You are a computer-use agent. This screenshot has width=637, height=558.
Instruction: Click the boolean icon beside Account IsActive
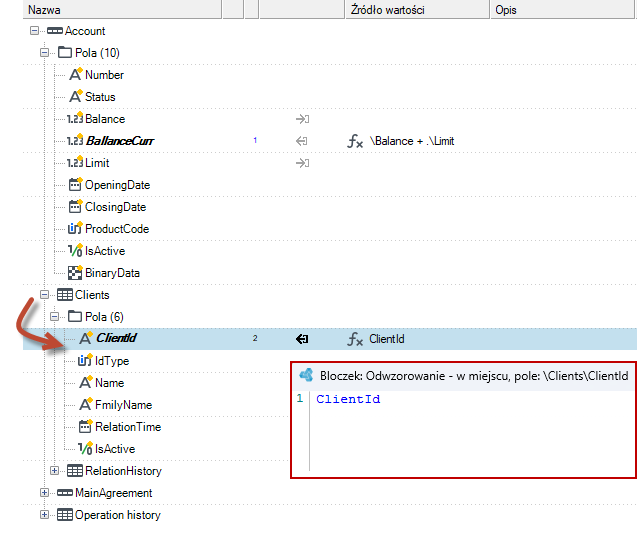point(75,250)
